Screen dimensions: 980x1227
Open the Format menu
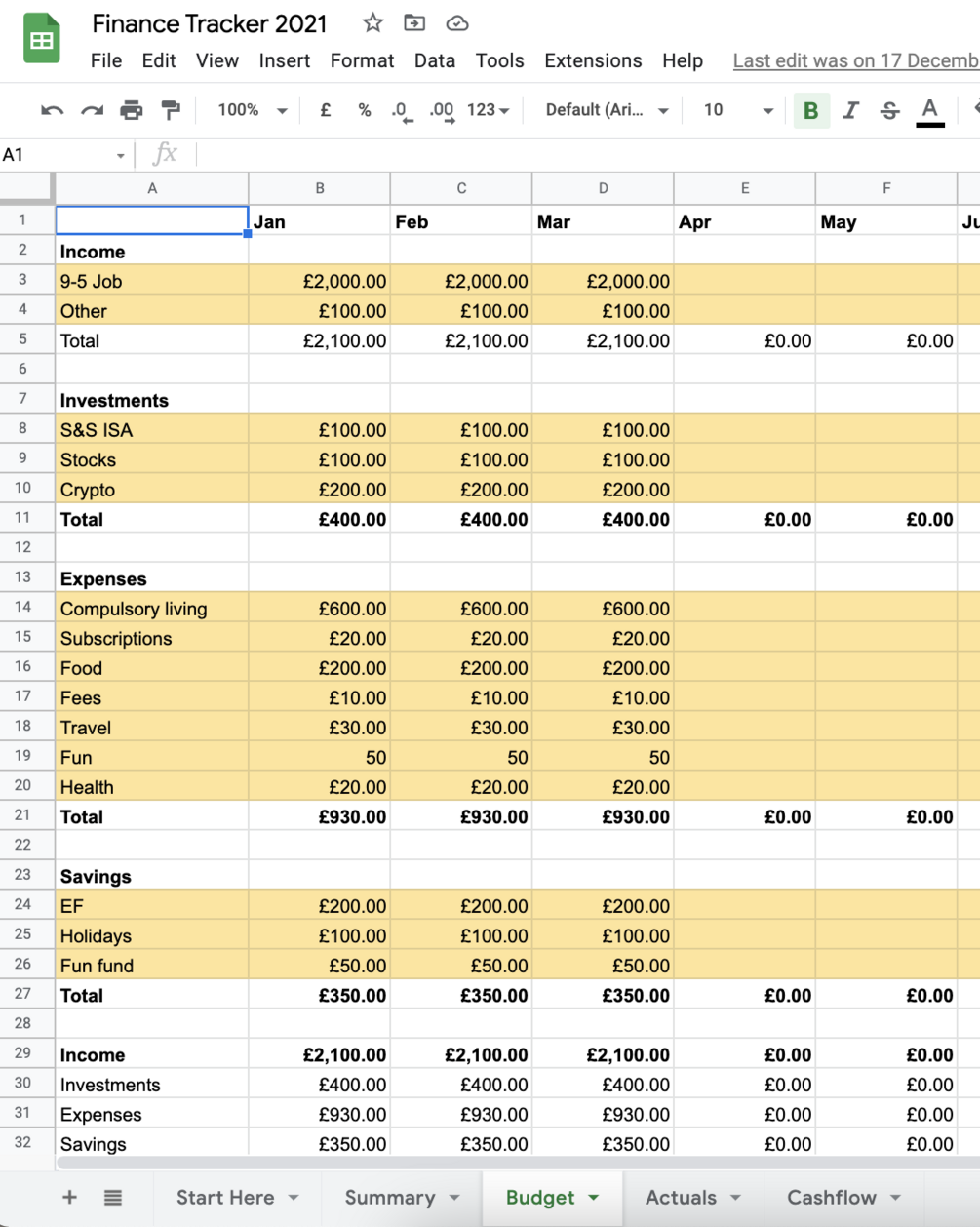point(362,60)
